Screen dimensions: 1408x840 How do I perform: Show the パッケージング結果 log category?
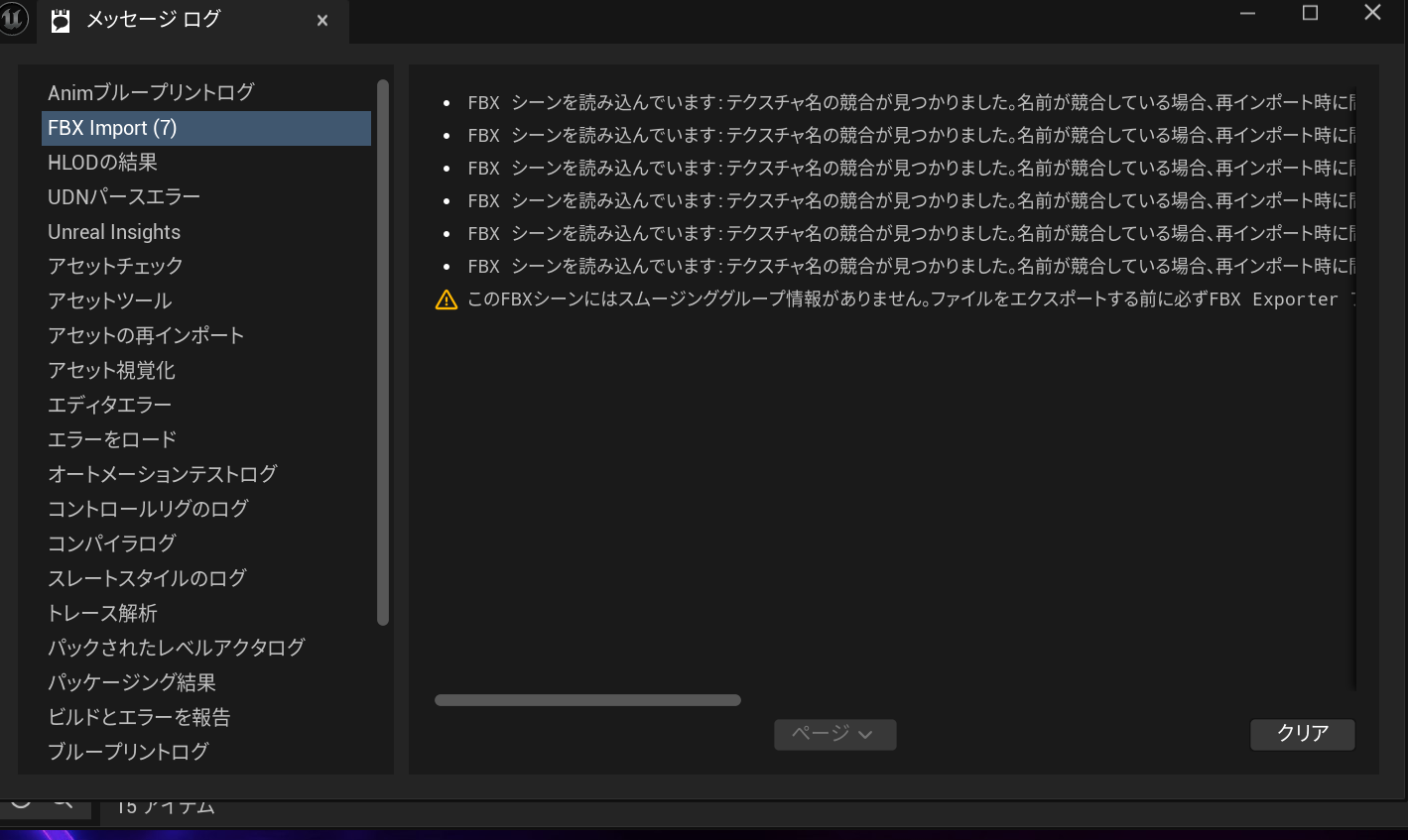(x=206, y=683)
